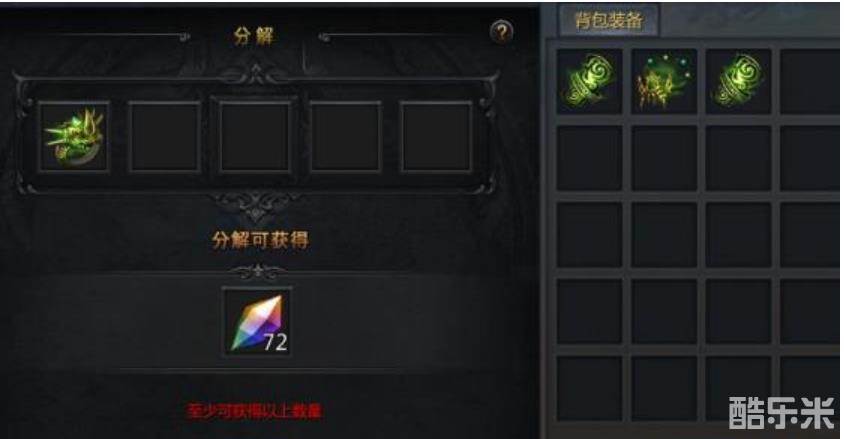
Task: Click the 分解 title heading
Action: (254, 36)
